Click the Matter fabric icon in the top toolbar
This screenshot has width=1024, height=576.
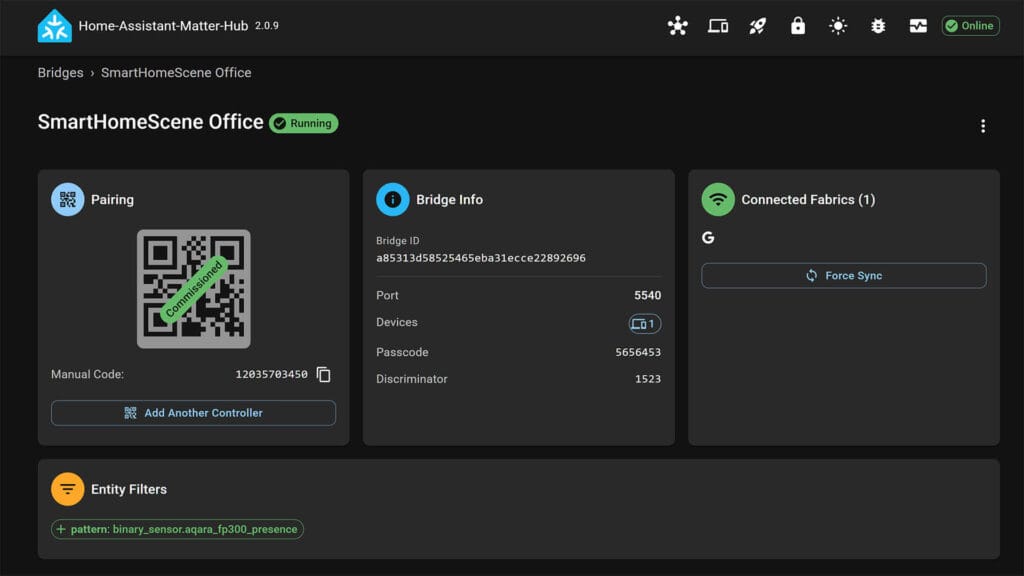click(x=677, y=26)
